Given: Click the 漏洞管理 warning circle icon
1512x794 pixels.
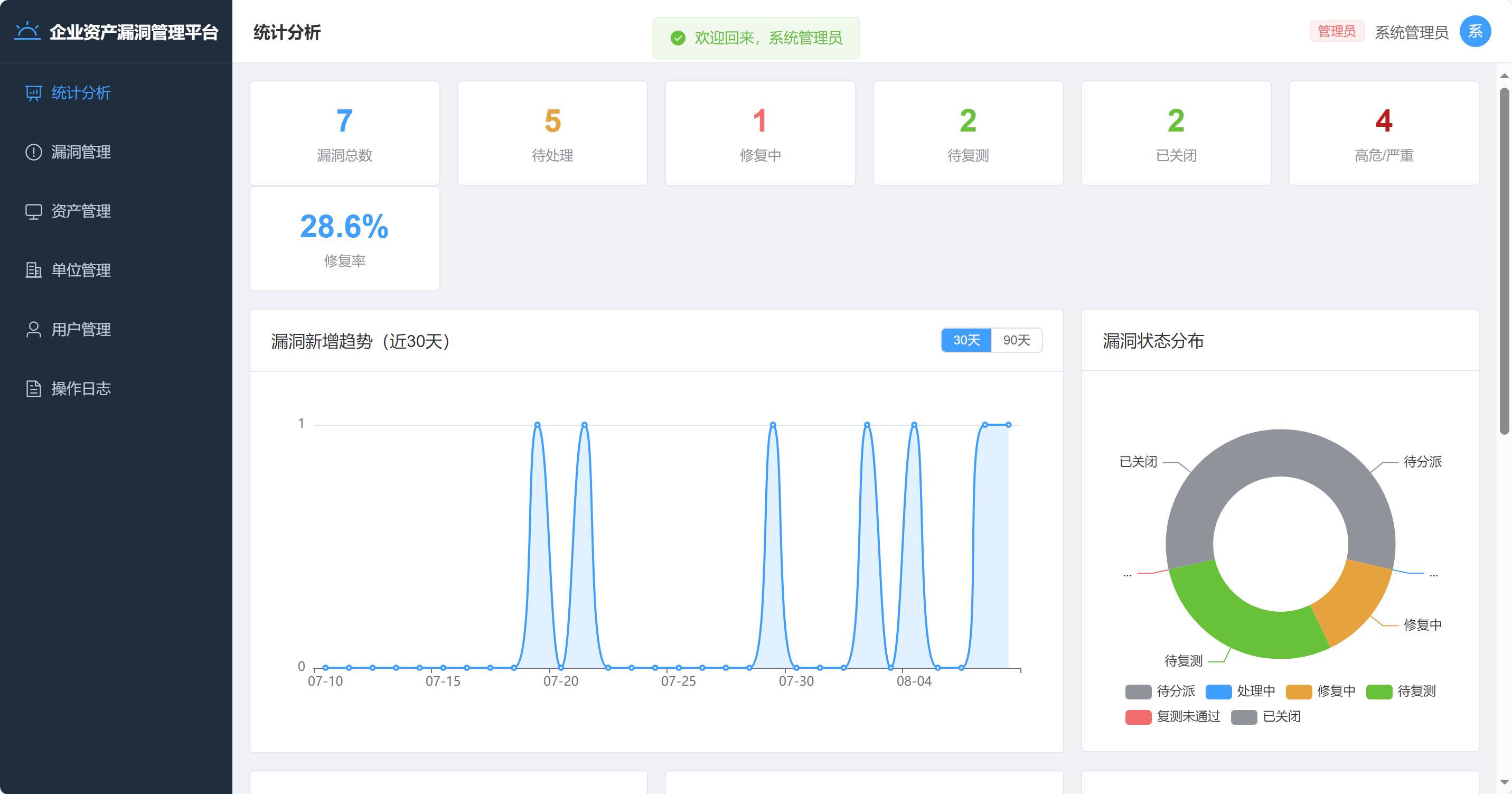Looking at the screenshot, I should pyautogui.click(x=33, y=152).
